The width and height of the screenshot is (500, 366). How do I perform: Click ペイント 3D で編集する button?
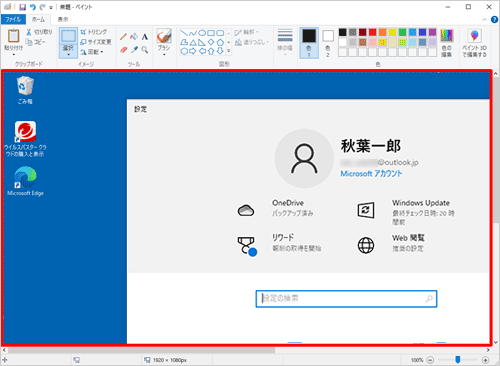474,43
